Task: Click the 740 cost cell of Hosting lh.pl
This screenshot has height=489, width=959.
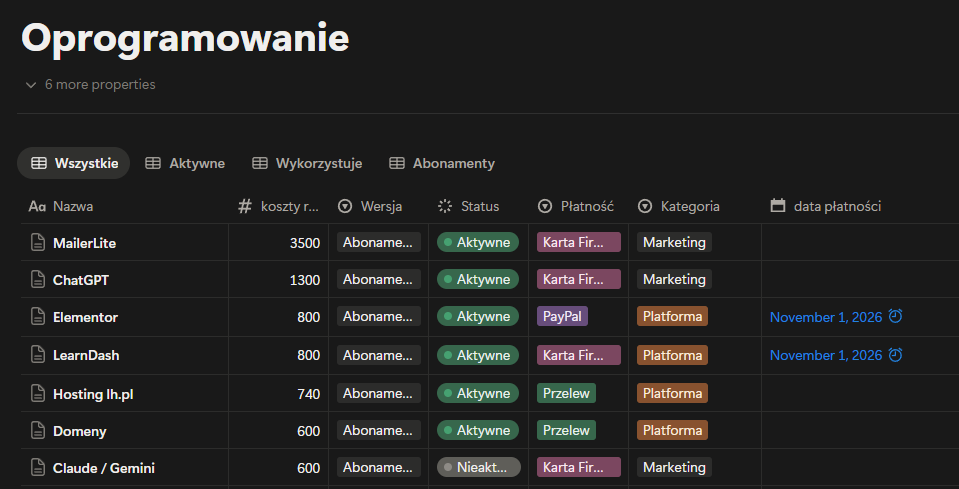Action: (278, 394)
